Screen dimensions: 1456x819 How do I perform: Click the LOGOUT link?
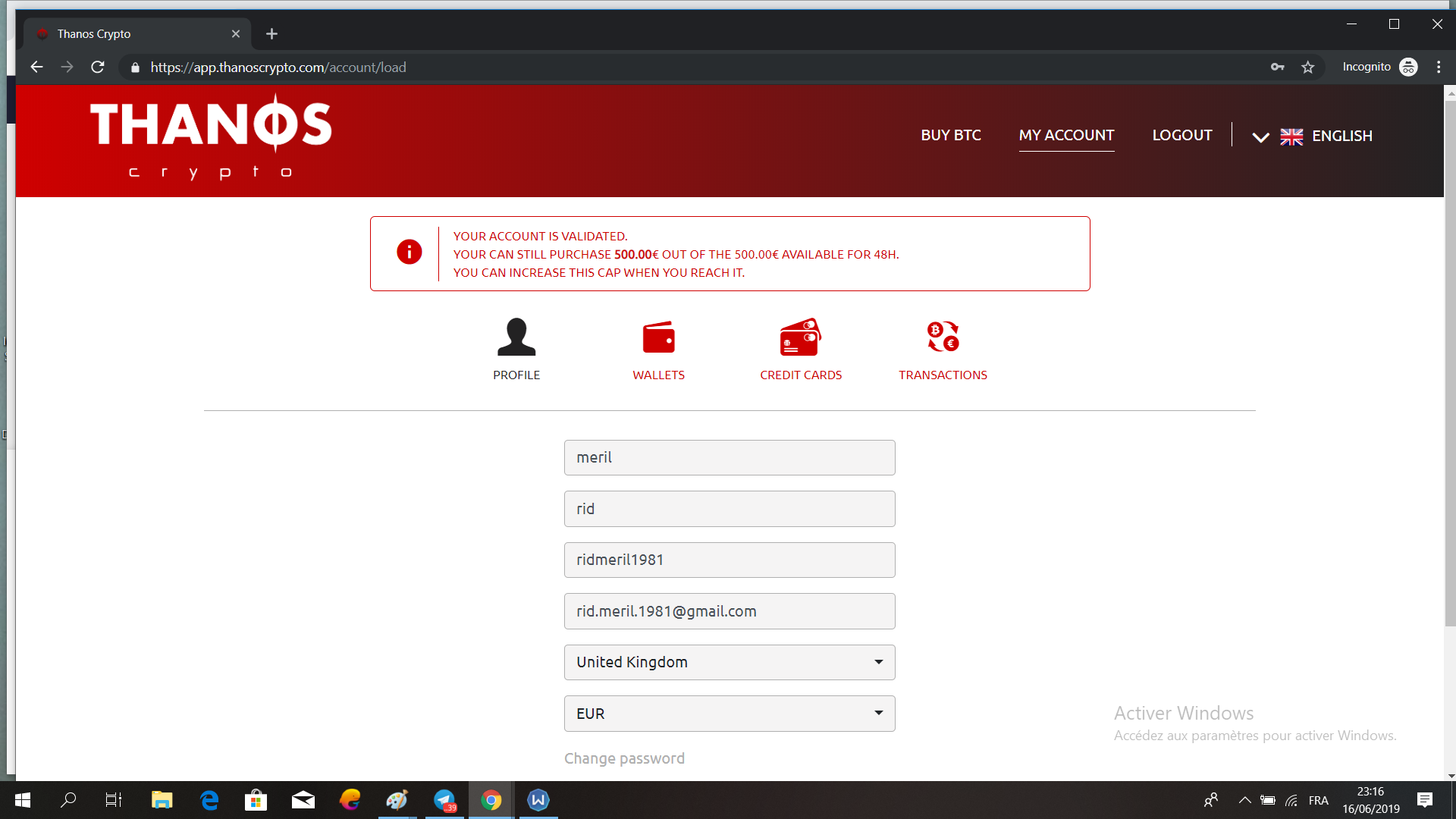click(1181, 136)
